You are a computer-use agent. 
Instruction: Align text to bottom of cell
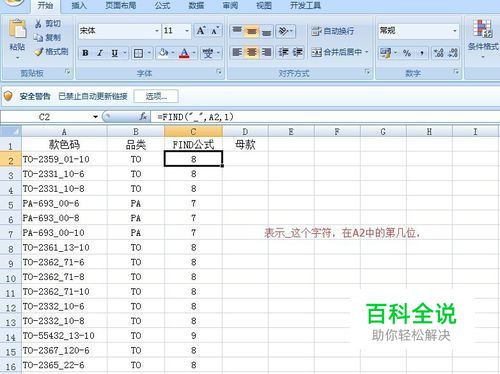[266, 31]
